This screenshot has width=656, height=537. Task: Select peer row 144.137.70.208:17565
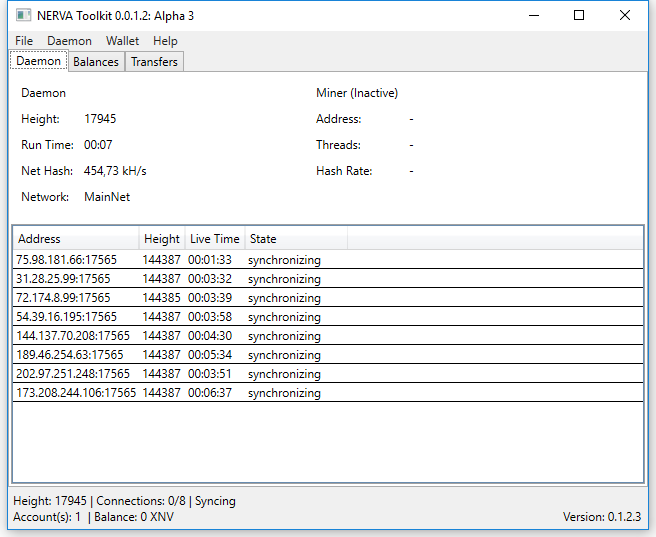(328, 336)
